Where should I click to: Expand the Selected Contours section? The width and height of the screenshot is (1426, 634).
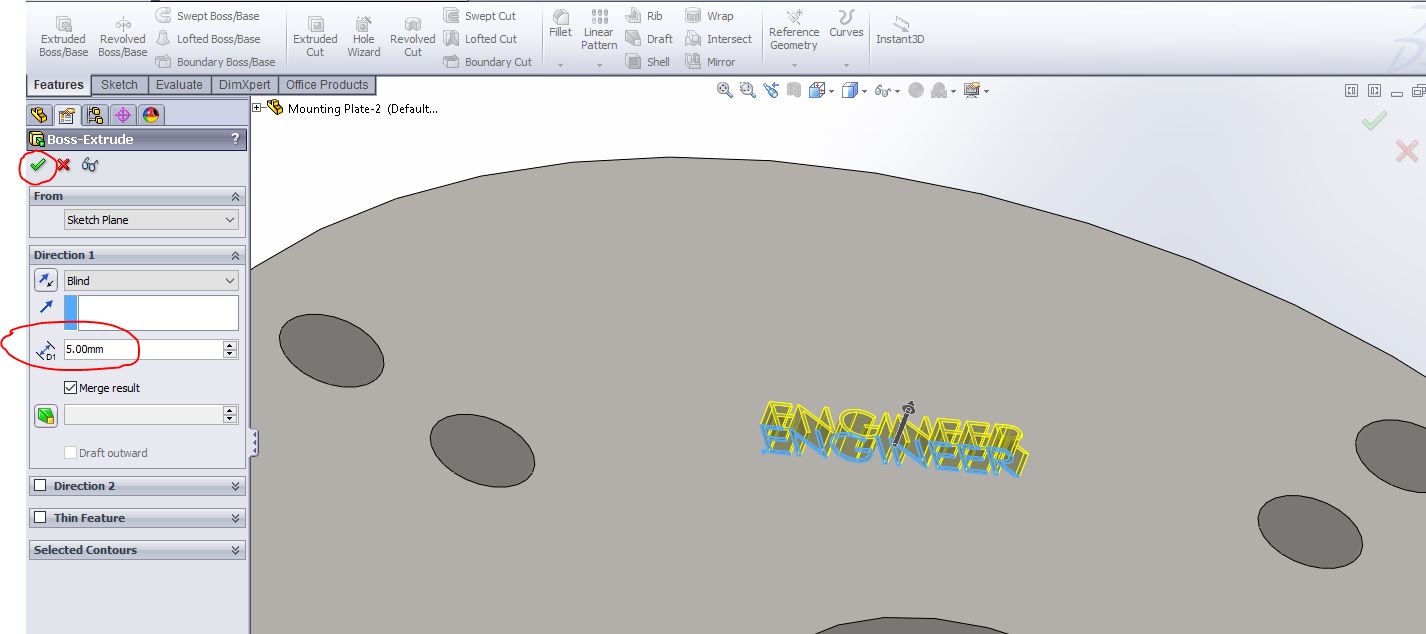click(236, 550)
